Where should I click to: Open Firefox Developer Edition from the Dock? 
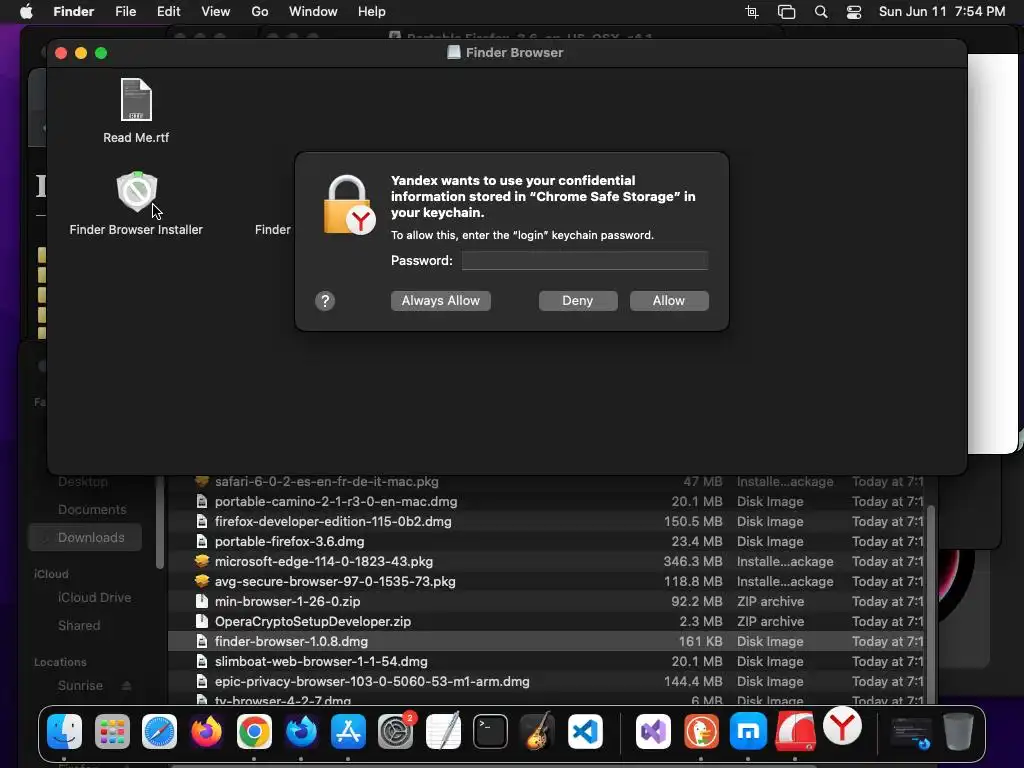(x=301, y=731)
